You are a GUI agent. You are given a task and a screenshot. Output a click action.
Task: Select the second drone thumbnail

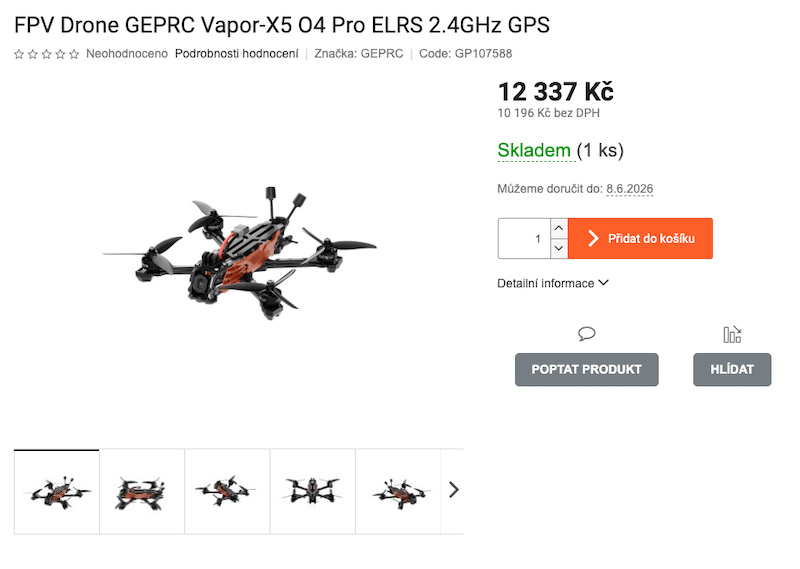(x=142, y=492)
